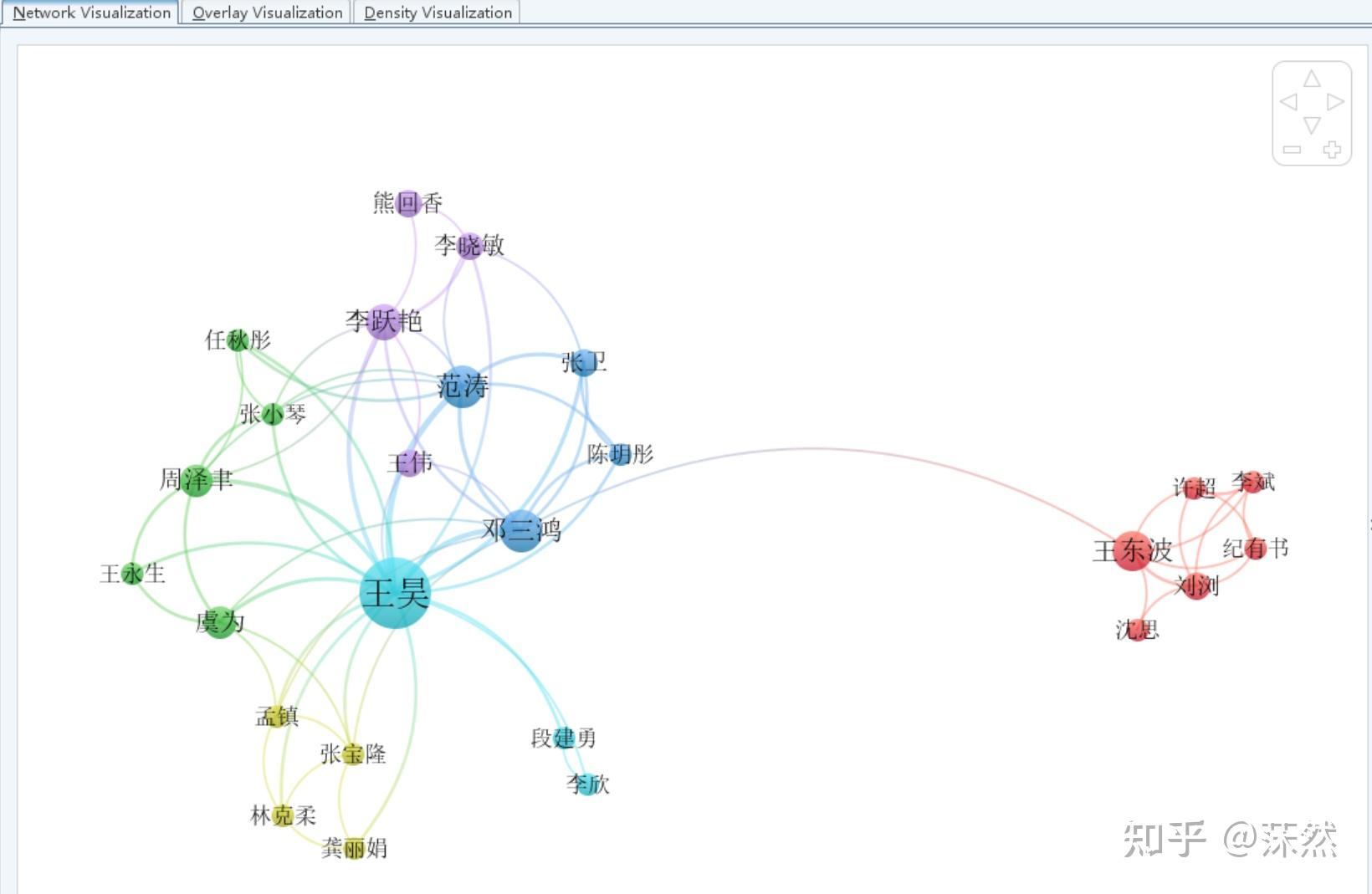Select the yellow node 张宝隆
The height and width of the screenshot is (894, 1372).
353,754
